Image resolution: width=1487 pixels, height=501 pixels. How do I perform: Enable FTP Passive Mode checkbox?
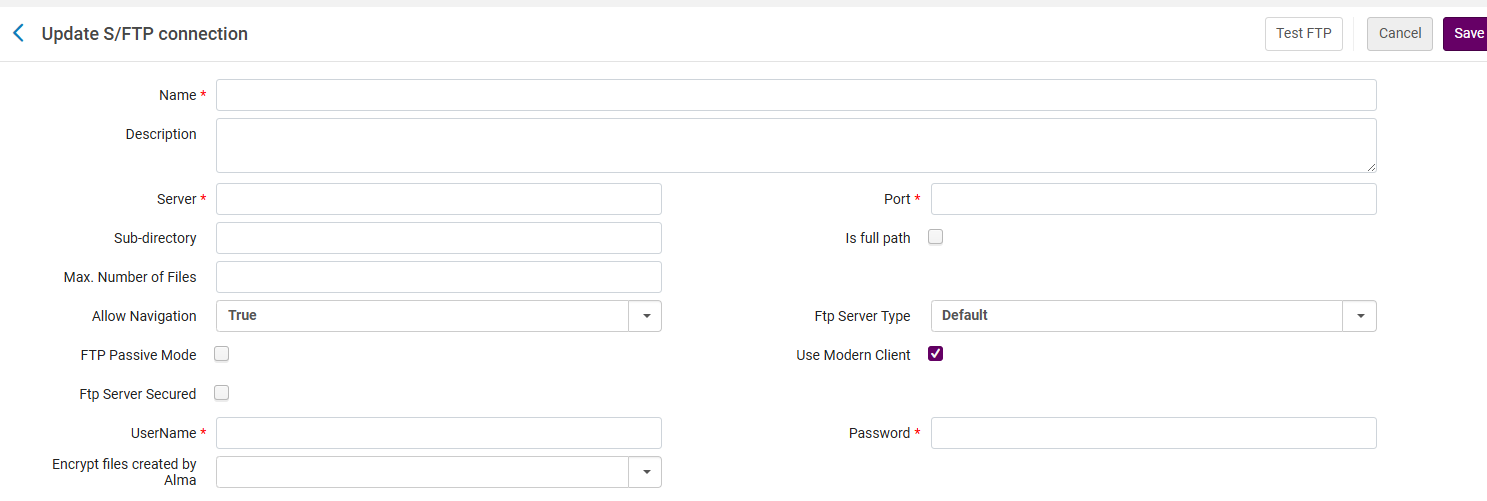click(222, 354)
